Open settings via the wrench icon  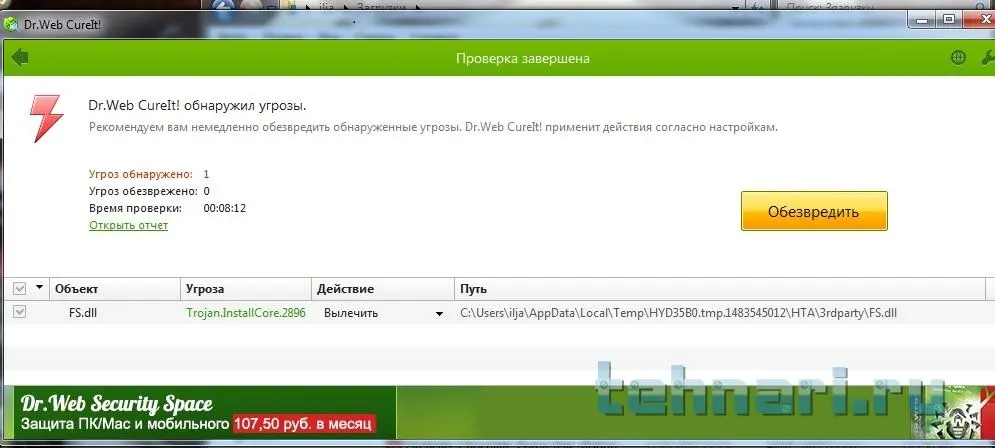click(988, 58)
